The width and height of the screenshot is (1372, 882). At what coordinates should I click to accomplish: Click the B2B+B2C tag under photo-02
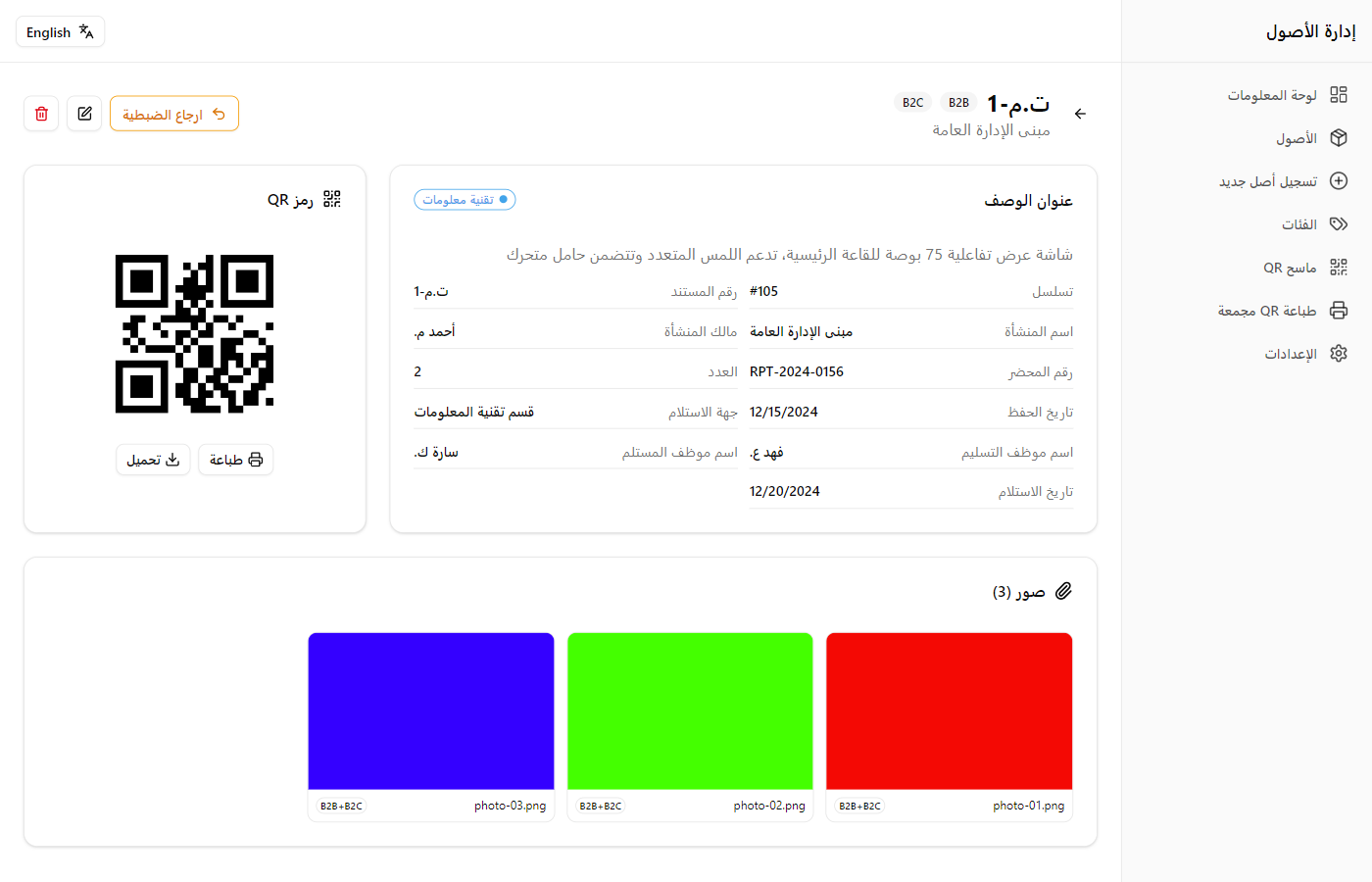[x=601, y=806]
